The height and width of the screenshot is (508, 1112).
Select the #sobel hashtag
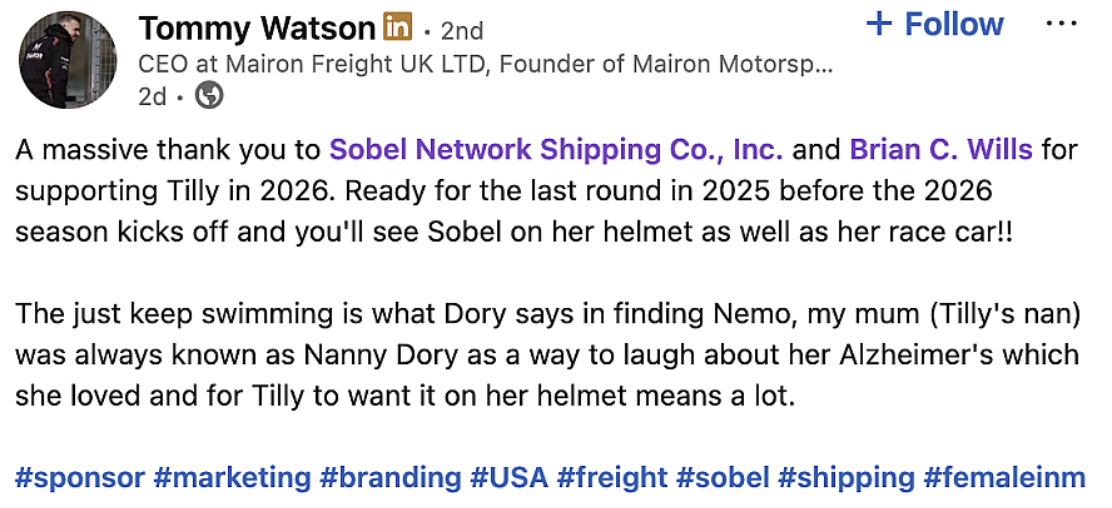[722, 477]
